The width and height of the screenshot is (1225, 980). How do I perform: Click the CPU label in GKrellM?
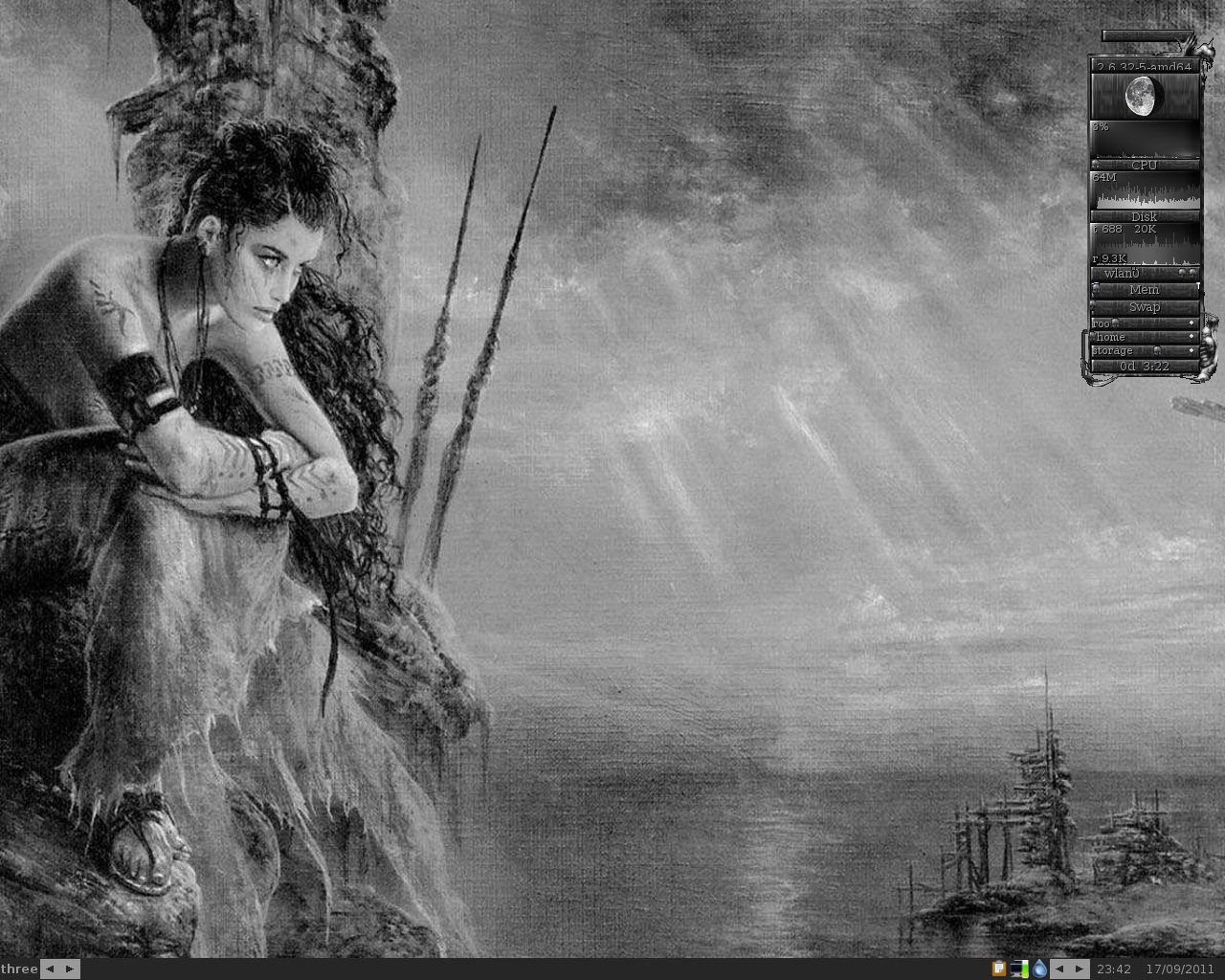coord(1145,165)
